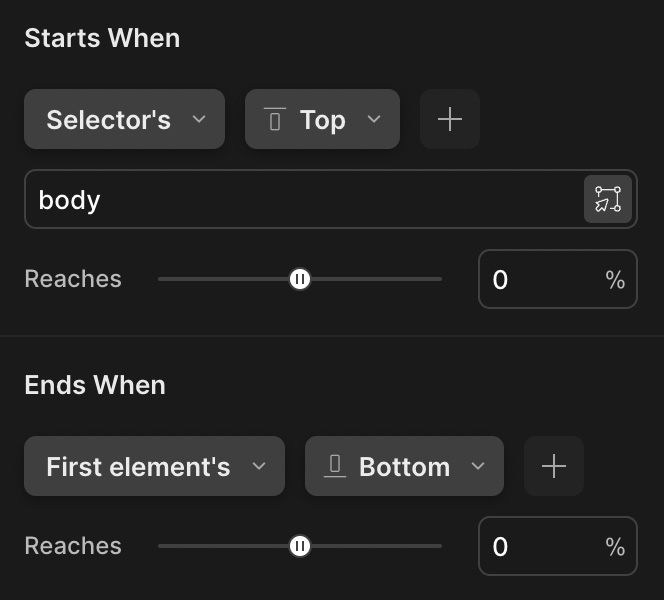Screen dimensions: 664x600
Task: Open the Bottom edge dropdown
Action: click(x=404, y=466)
